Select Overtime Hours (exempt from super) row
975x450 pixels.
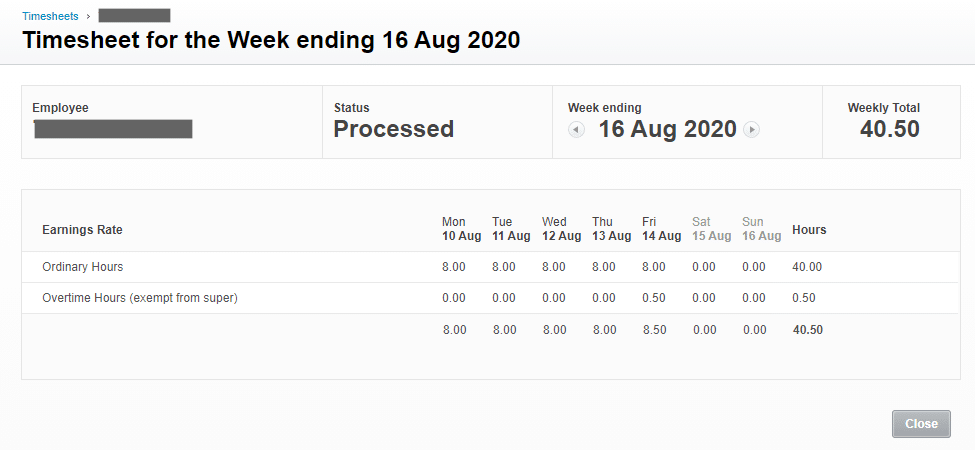click(x=139, y=298)
